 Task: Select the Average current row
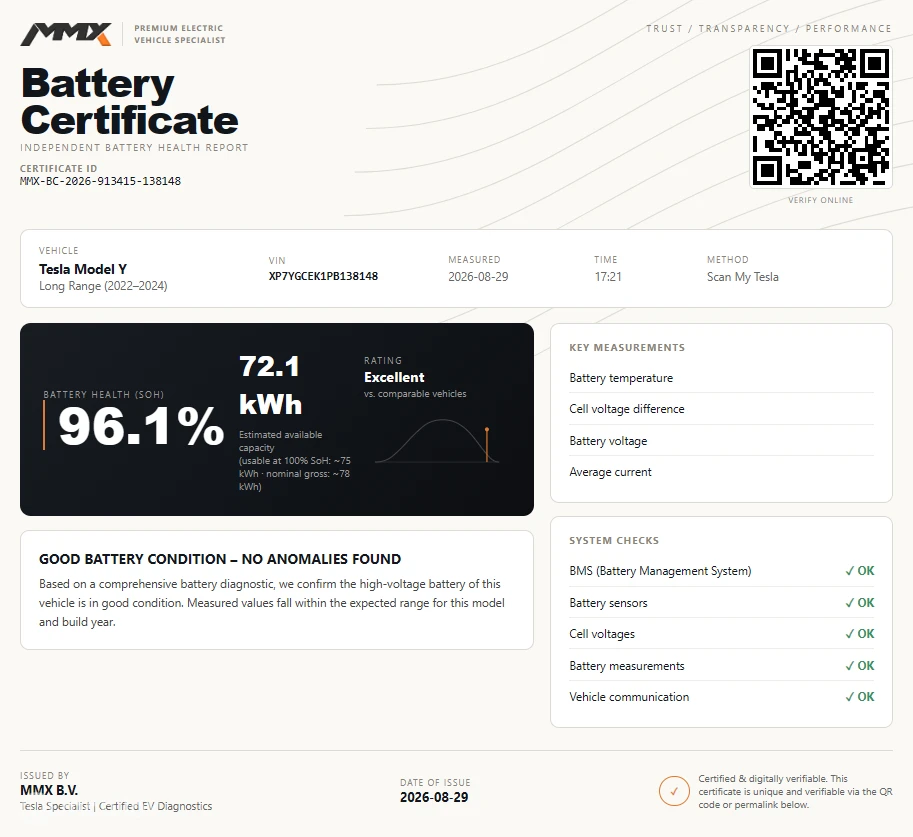pyautogui.click(x=721, y=472)
